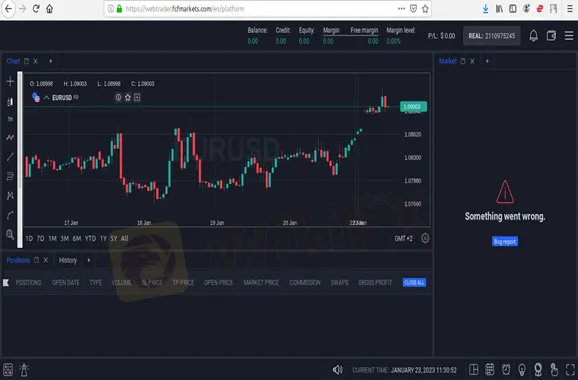This screenshot has height=380, width=578.
Task: Sort by GROSS PROFIT column
Action: pyautogui.click(x=375, y=283)
